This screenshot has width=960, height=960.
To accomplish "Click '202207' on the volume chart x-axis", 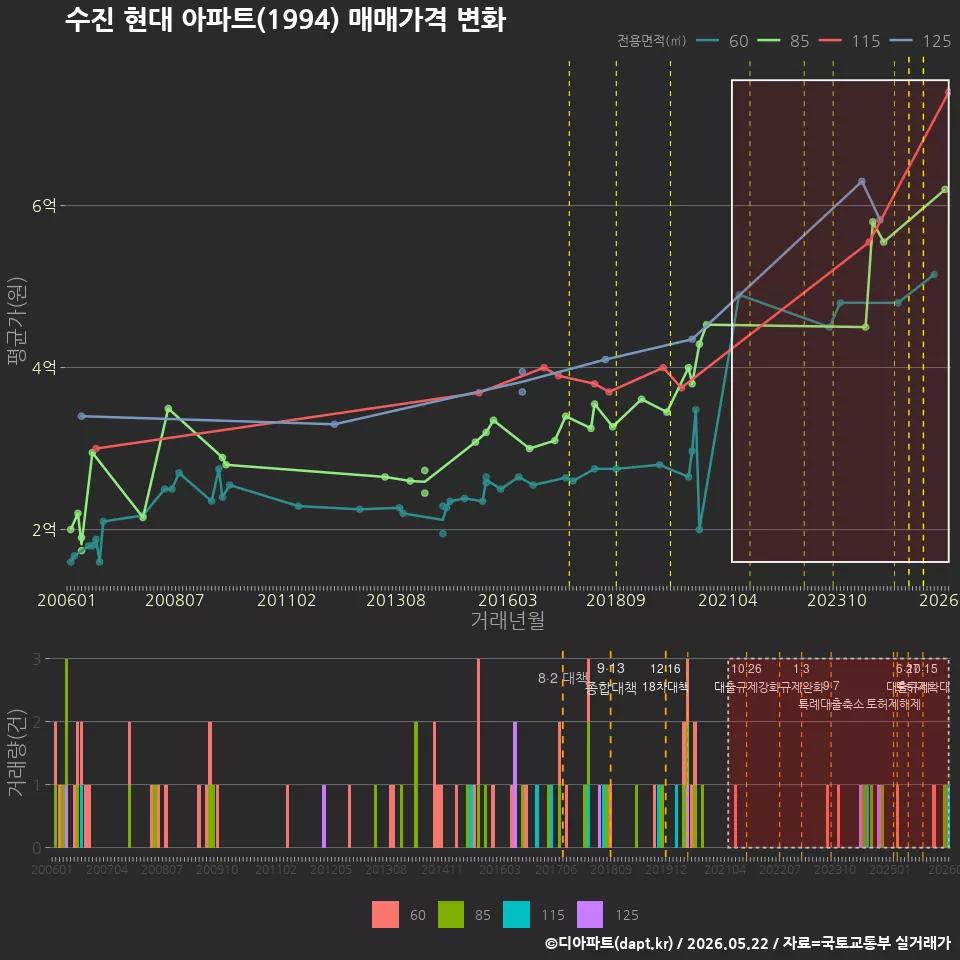I will pos(780,869).
